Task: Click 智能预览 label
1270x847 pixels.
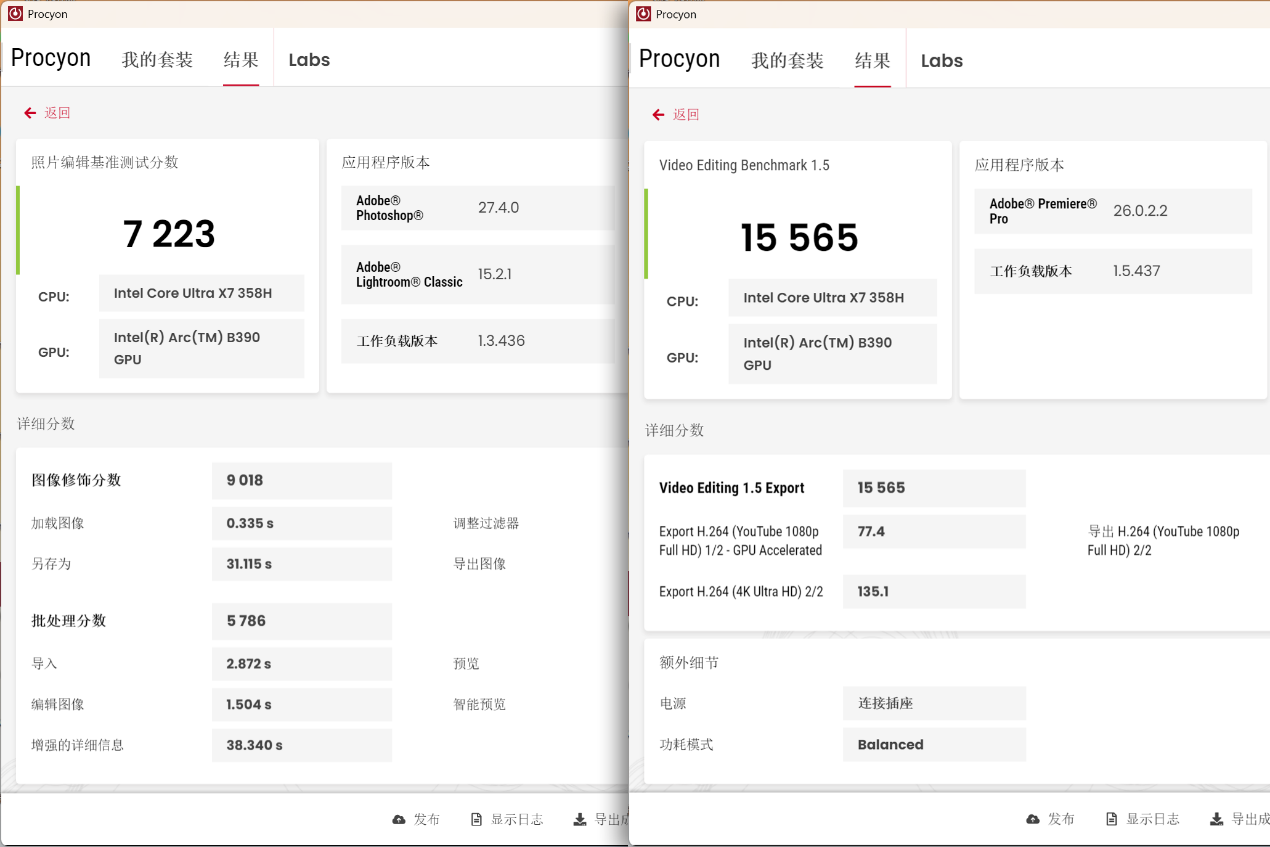Action: (479, 704)
